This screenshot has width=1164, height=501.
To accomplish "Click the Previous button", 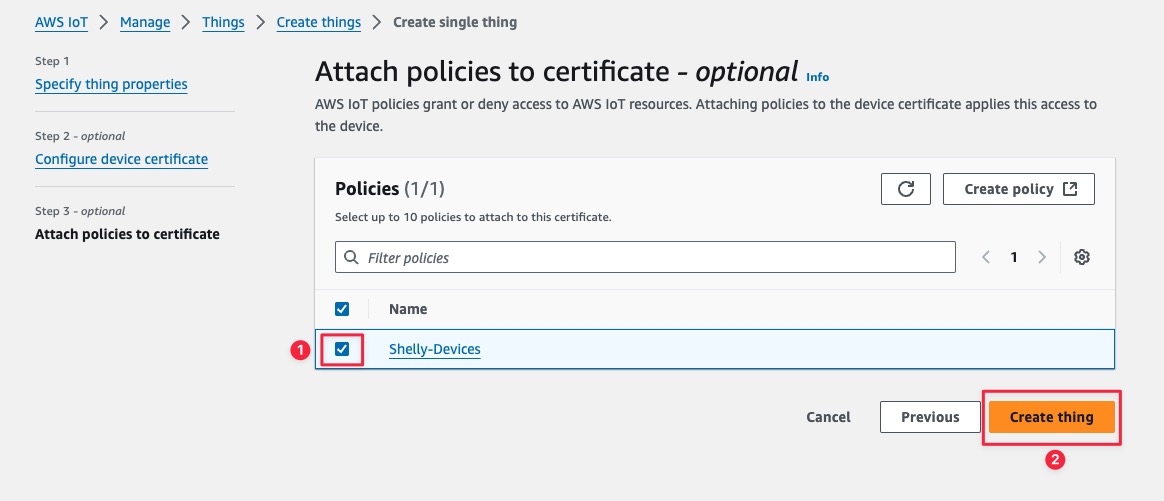I will pos(929,417).
